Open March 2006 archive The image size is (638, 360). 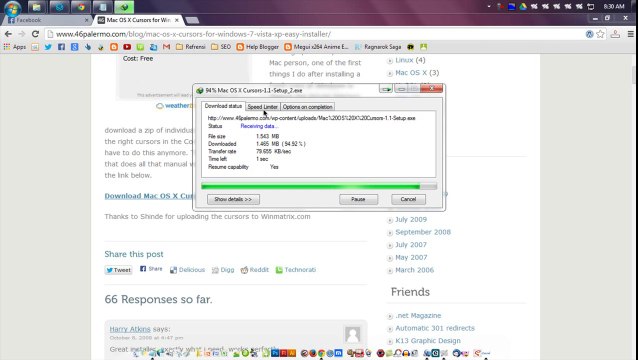415,270
